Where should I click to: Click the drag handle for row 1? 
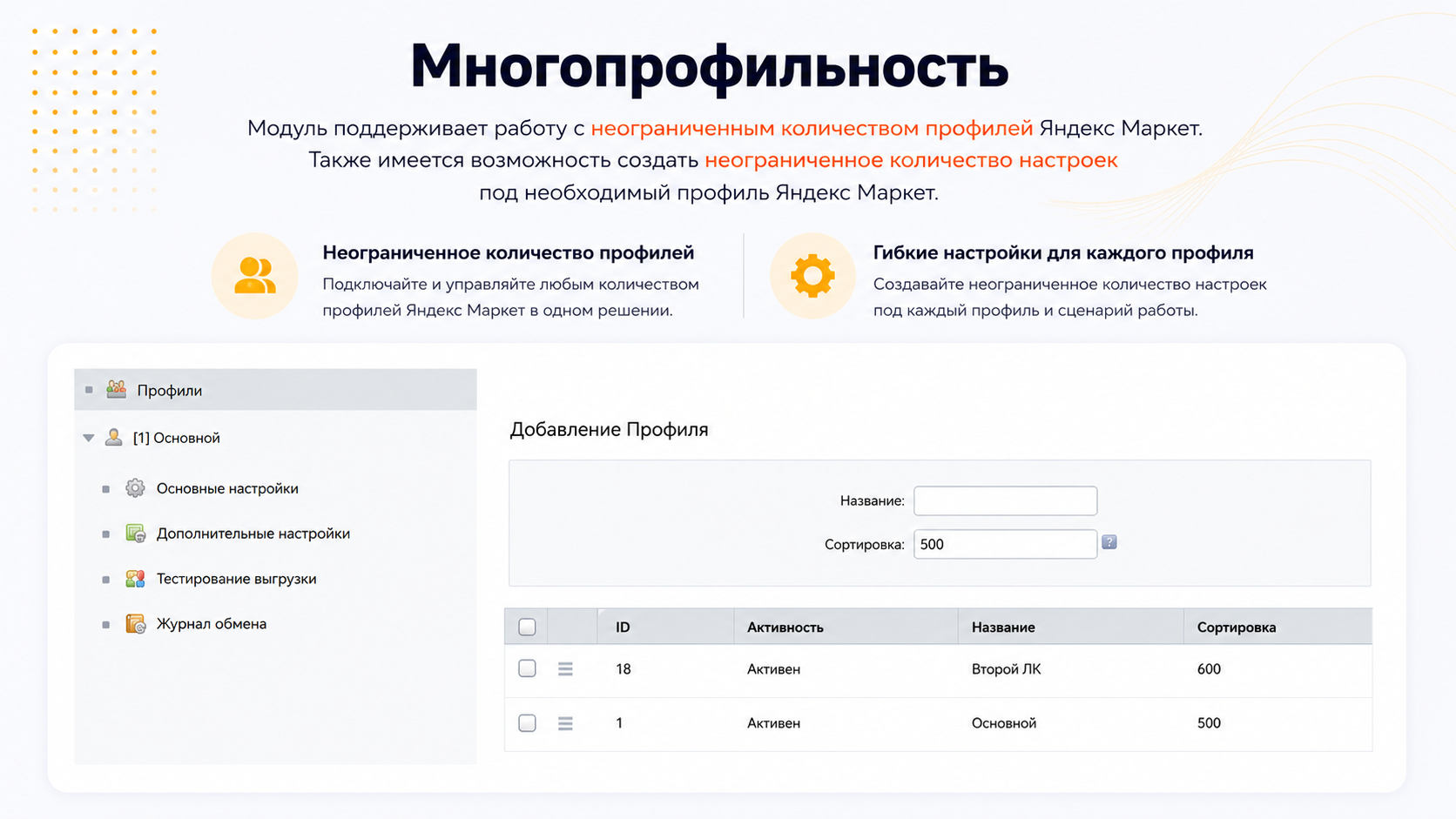(x=565, y=723)
